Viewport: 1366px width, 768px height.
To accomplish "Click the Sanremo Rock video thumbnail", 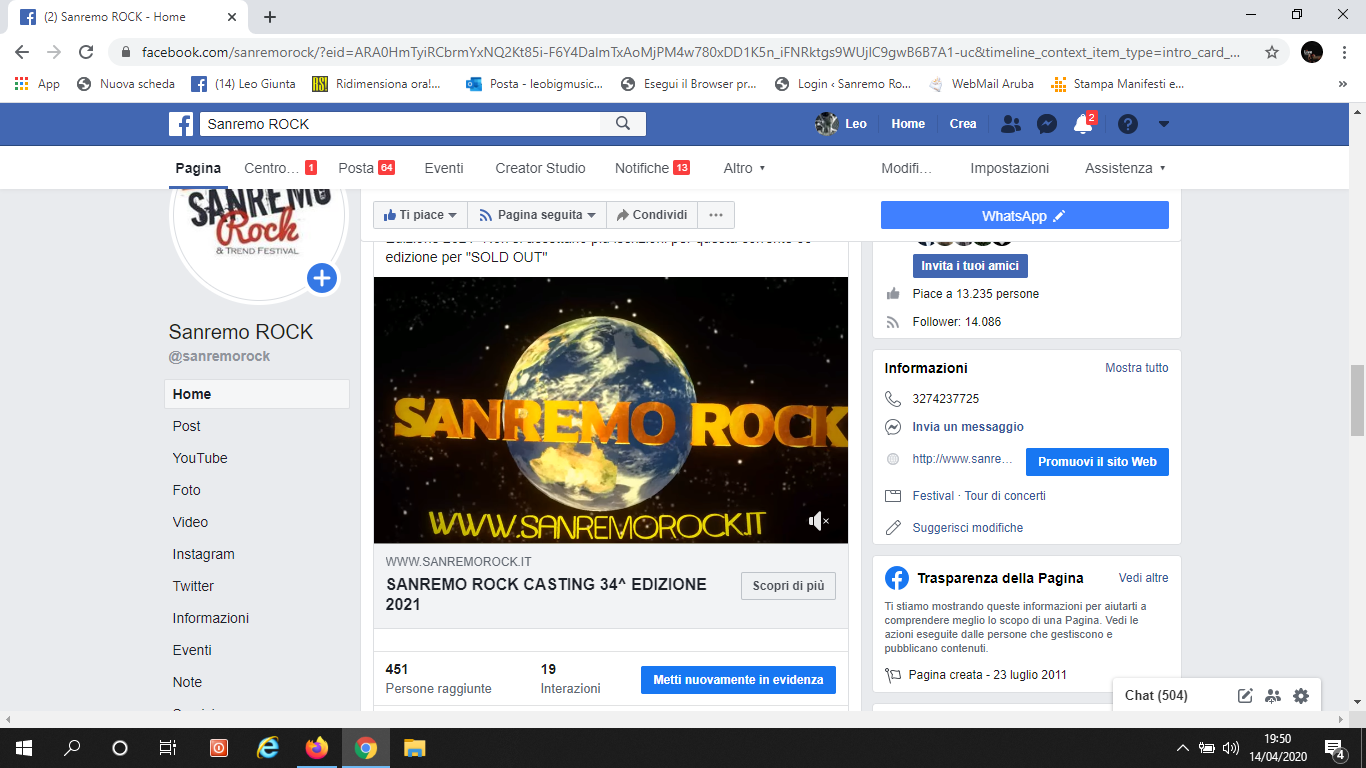I will click(611, 410).
